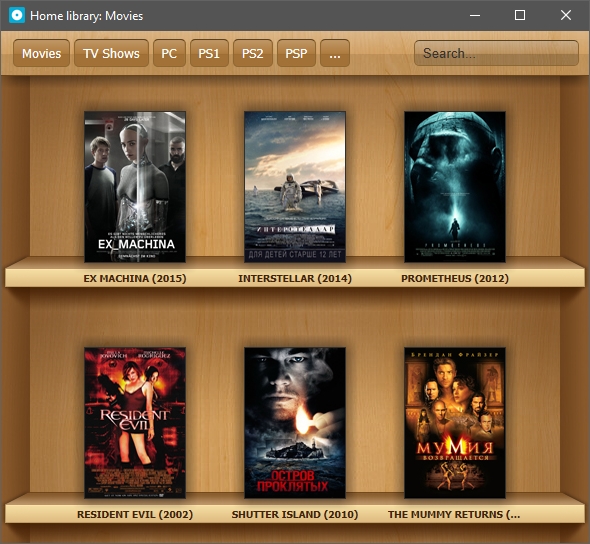Open the PS1 games tab
Viewport: 590px width, 544px height.
point(209,53)
